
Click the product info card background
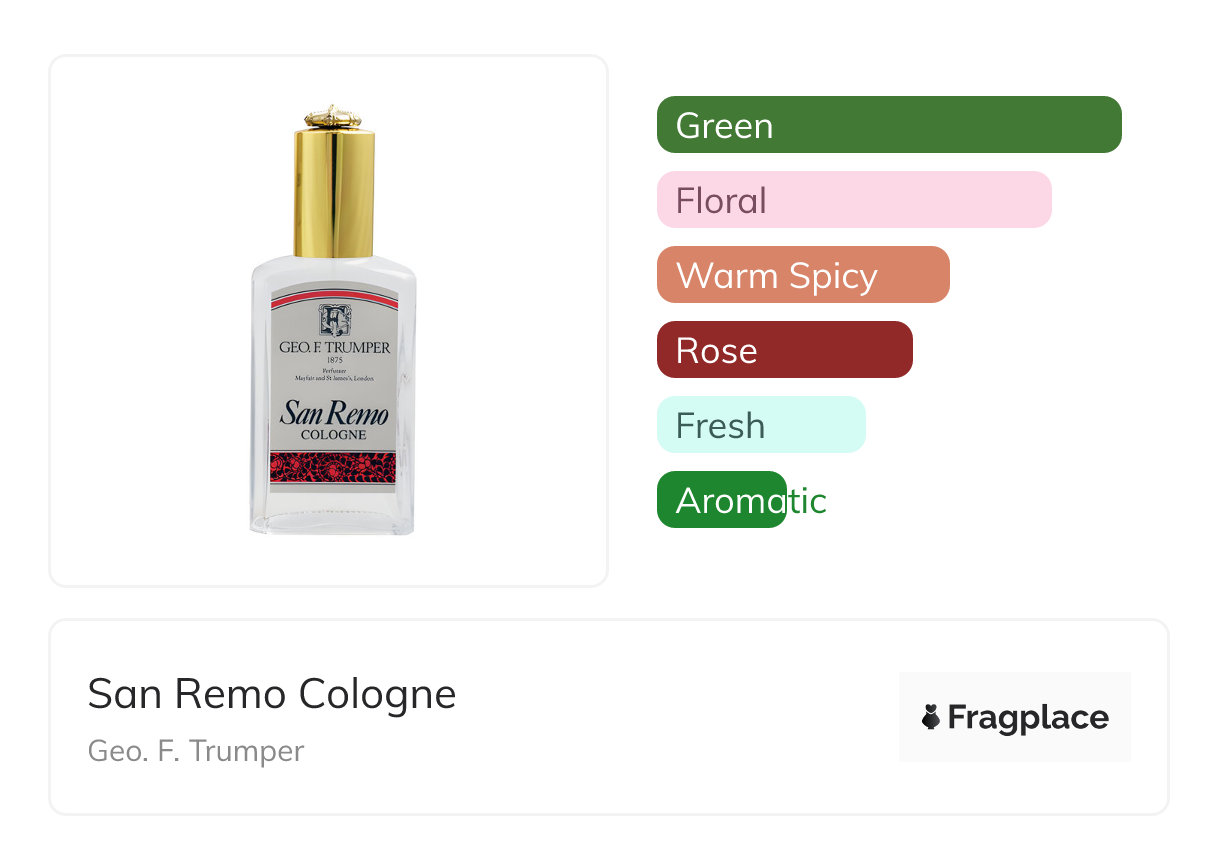pos(608,717)
